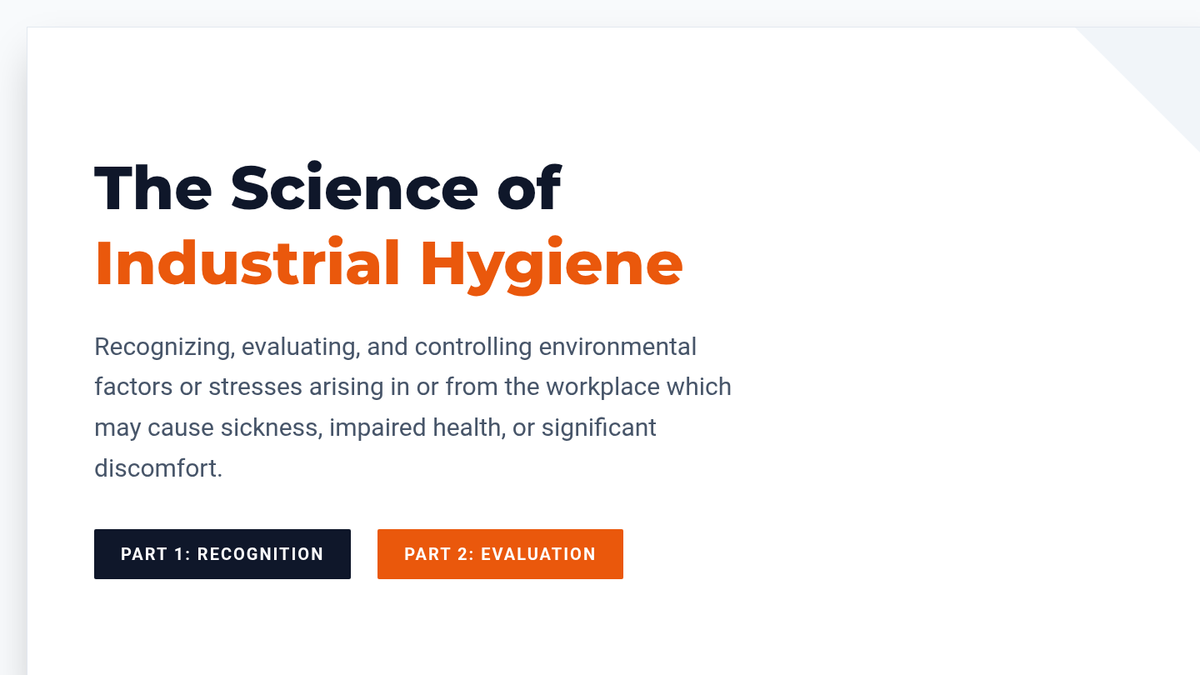The image size is (1200, 675).
Task: Go to Part 2: Evaluation
Action: click(500, 554)
